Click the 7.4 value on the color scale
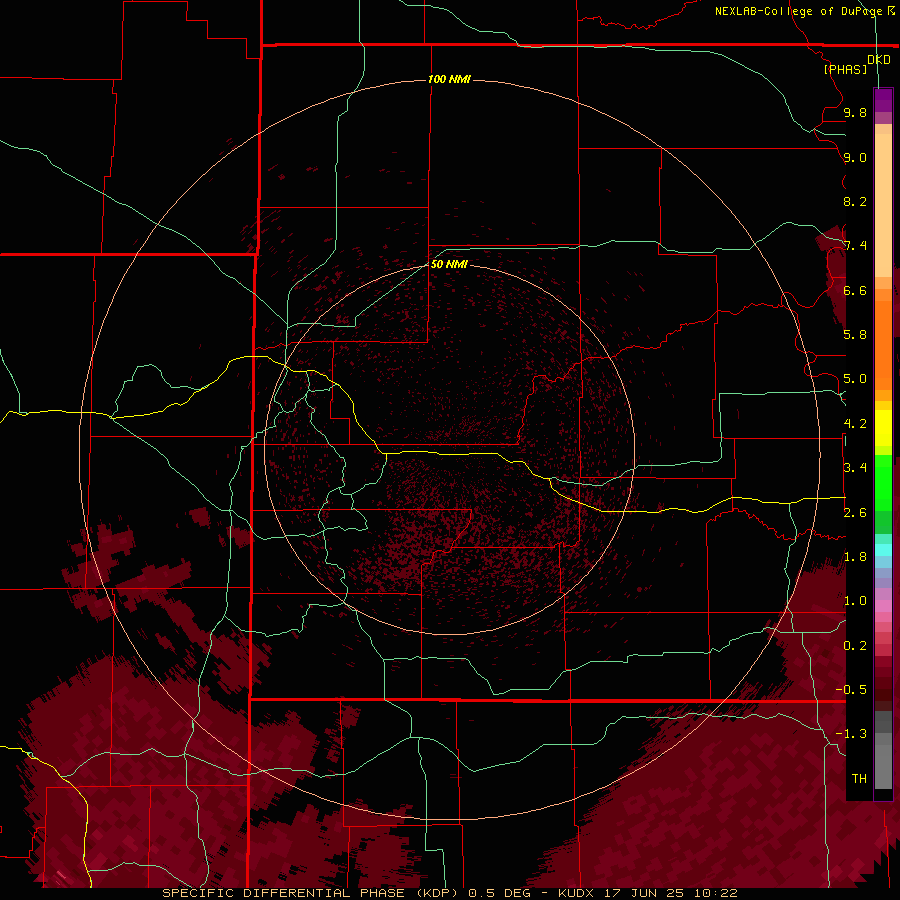The height and width of the screenshot is (900, 900). (x=855, y=246)
